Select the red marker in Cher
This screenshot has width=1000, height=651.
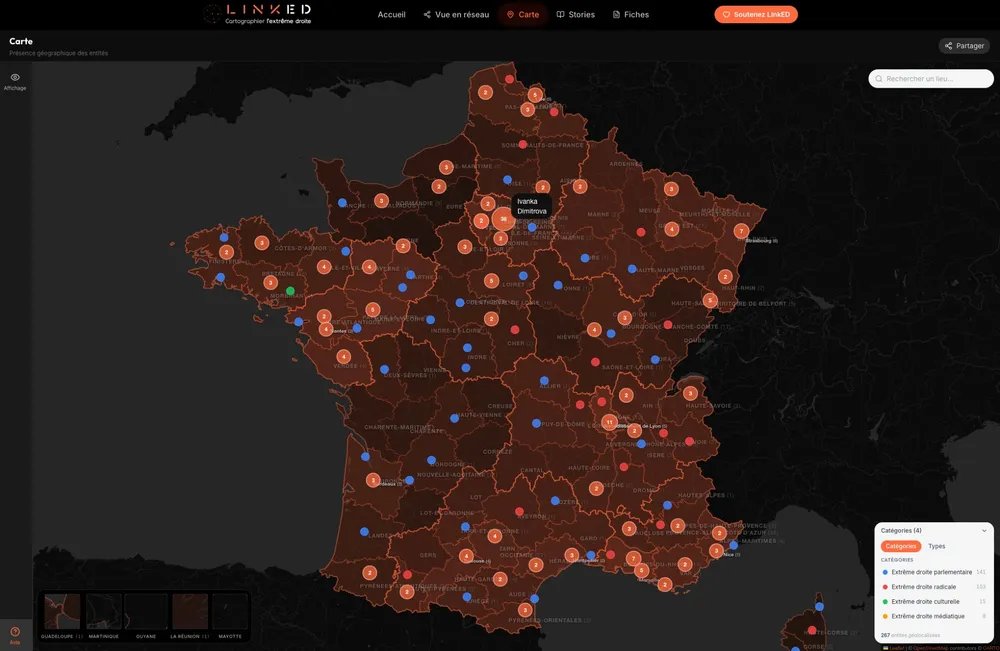pyautogui.click(x=515, y=330)
